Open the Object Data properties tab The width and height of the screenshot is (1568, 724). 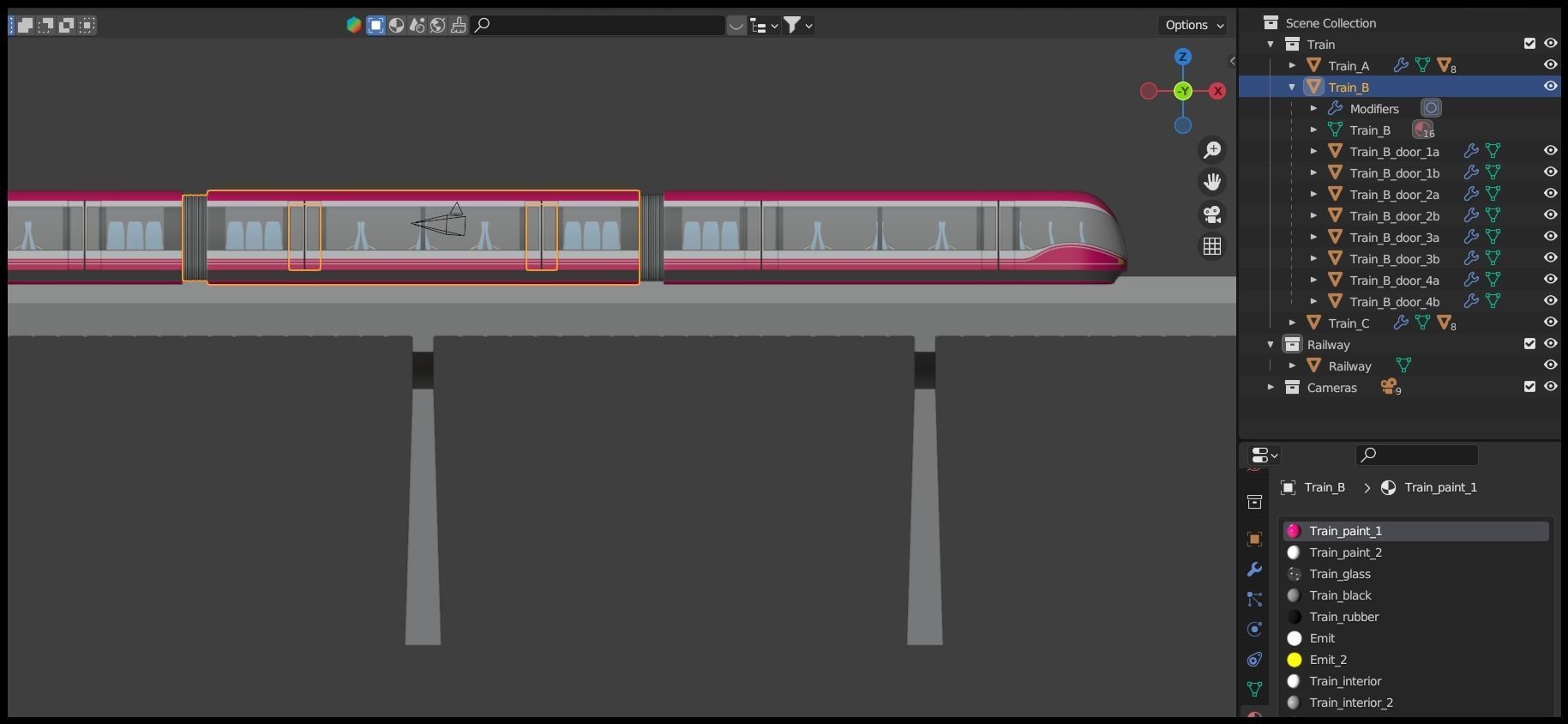click(x=1254, y=689)
